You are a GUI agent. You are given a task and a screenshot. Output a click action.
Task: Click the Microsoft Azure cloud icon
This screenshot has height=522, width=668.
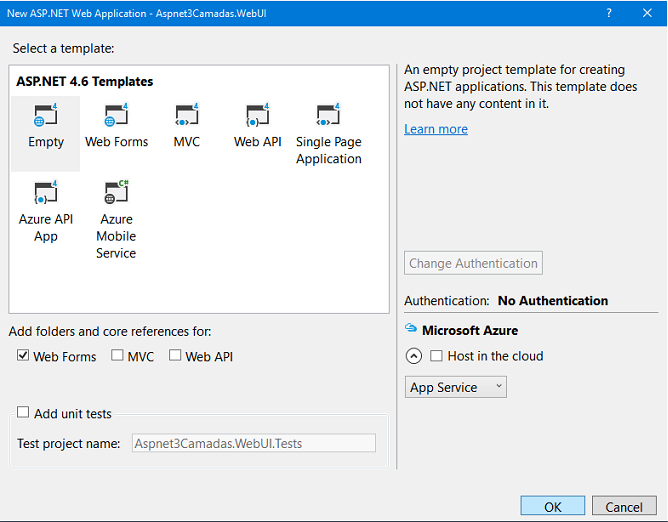[411, 328]
